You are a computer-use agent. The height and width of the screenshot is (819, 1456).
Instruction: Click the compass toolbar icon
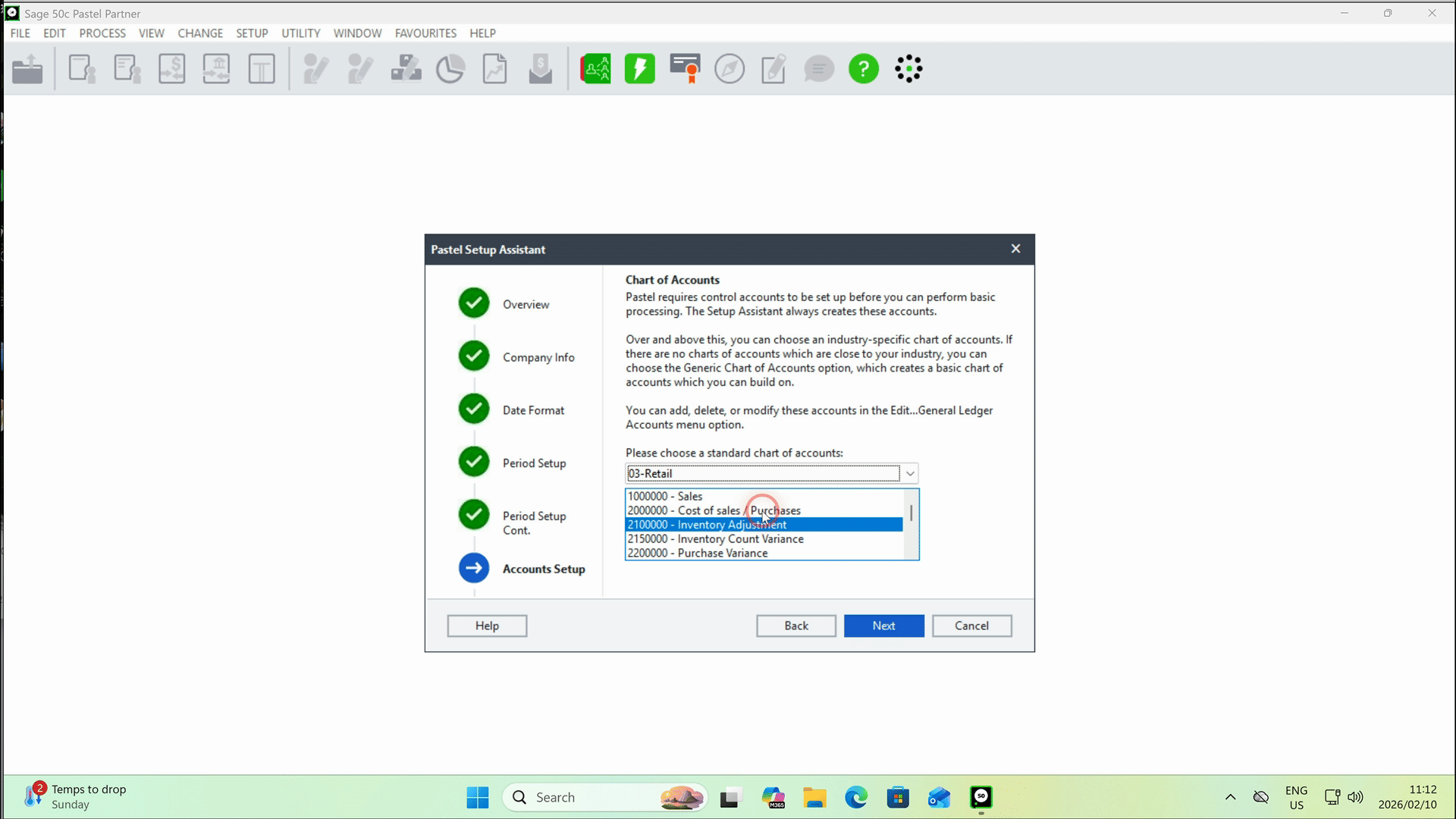click(730, 69)
